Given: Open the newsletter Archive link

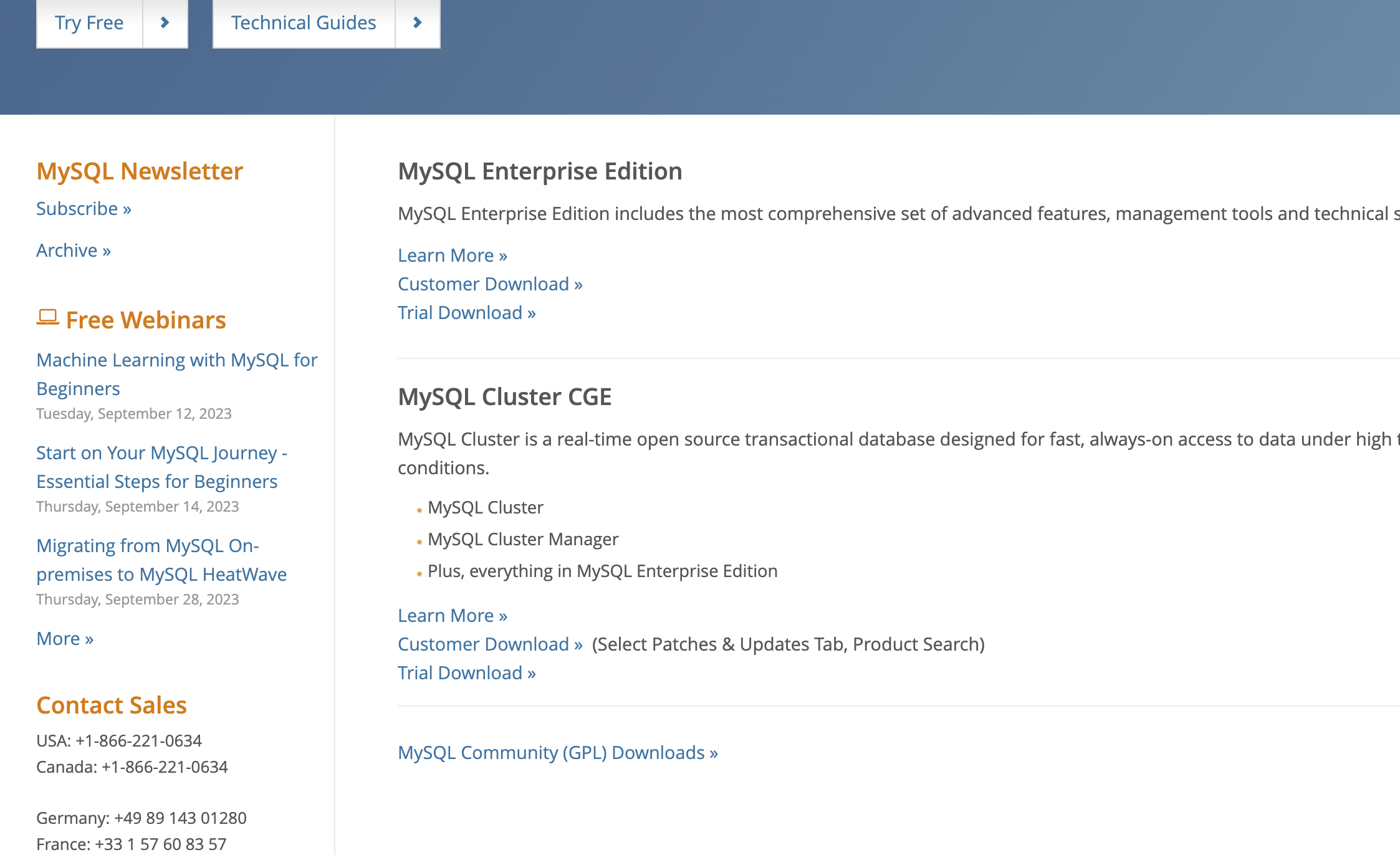Looking at the screenshot, I should pyautogui.click(x=74, y=251).
